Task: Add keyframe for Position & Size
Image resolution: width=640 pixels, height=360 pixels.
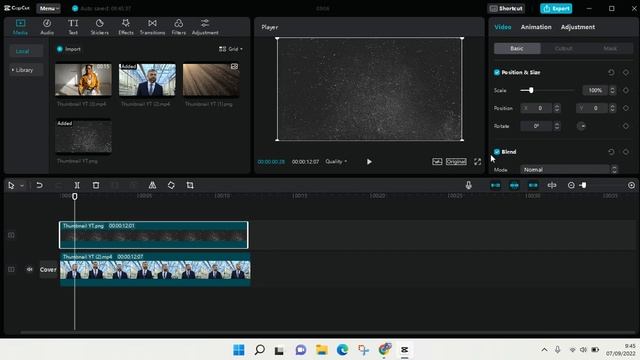Action: point(626,72)
